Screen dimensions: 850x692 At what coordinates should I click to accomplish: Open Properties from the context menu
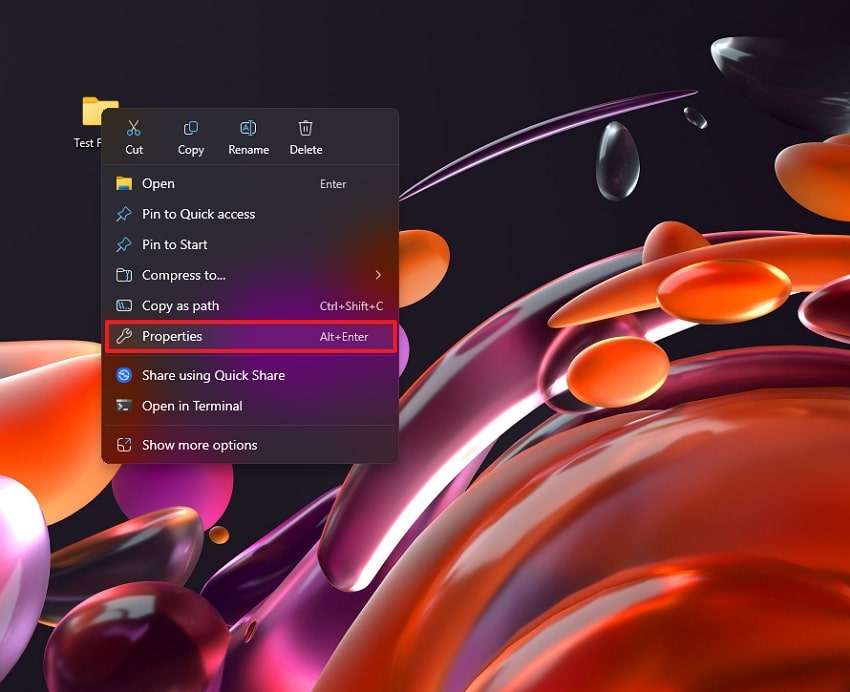[250, 337]
